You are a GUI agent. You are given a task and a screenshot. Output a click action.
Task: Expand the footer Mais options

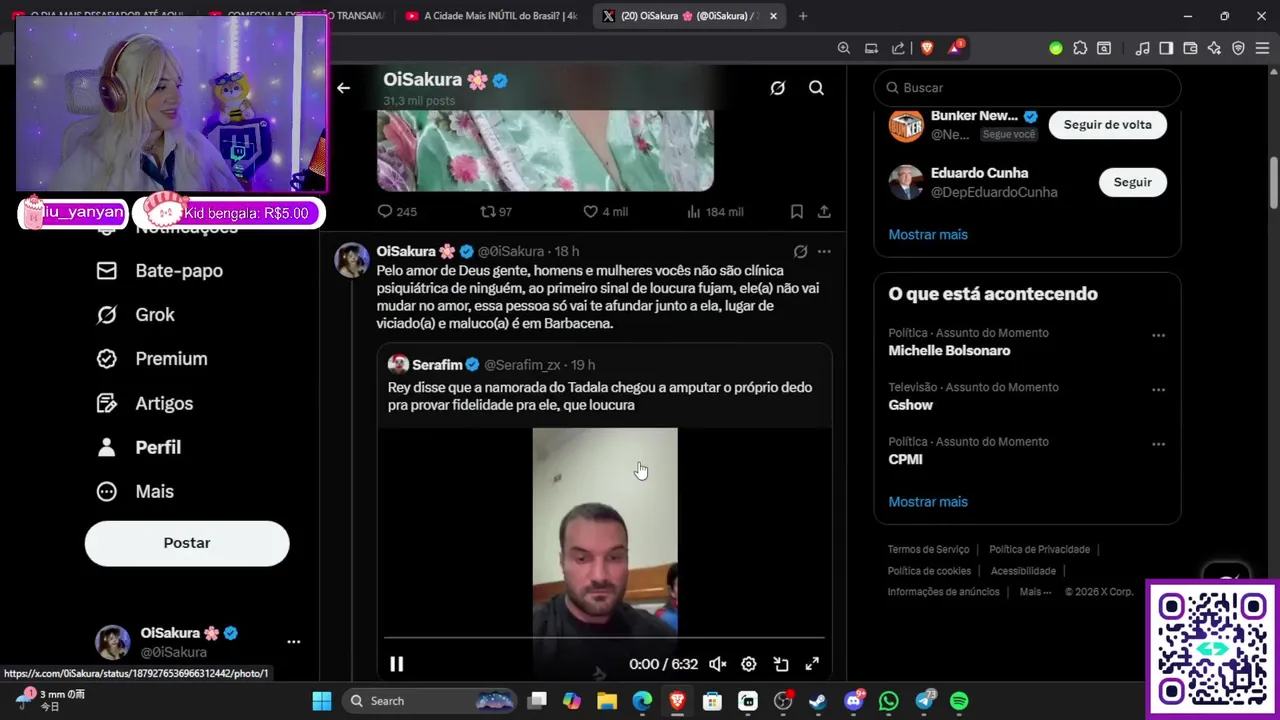click(1035, 592)
